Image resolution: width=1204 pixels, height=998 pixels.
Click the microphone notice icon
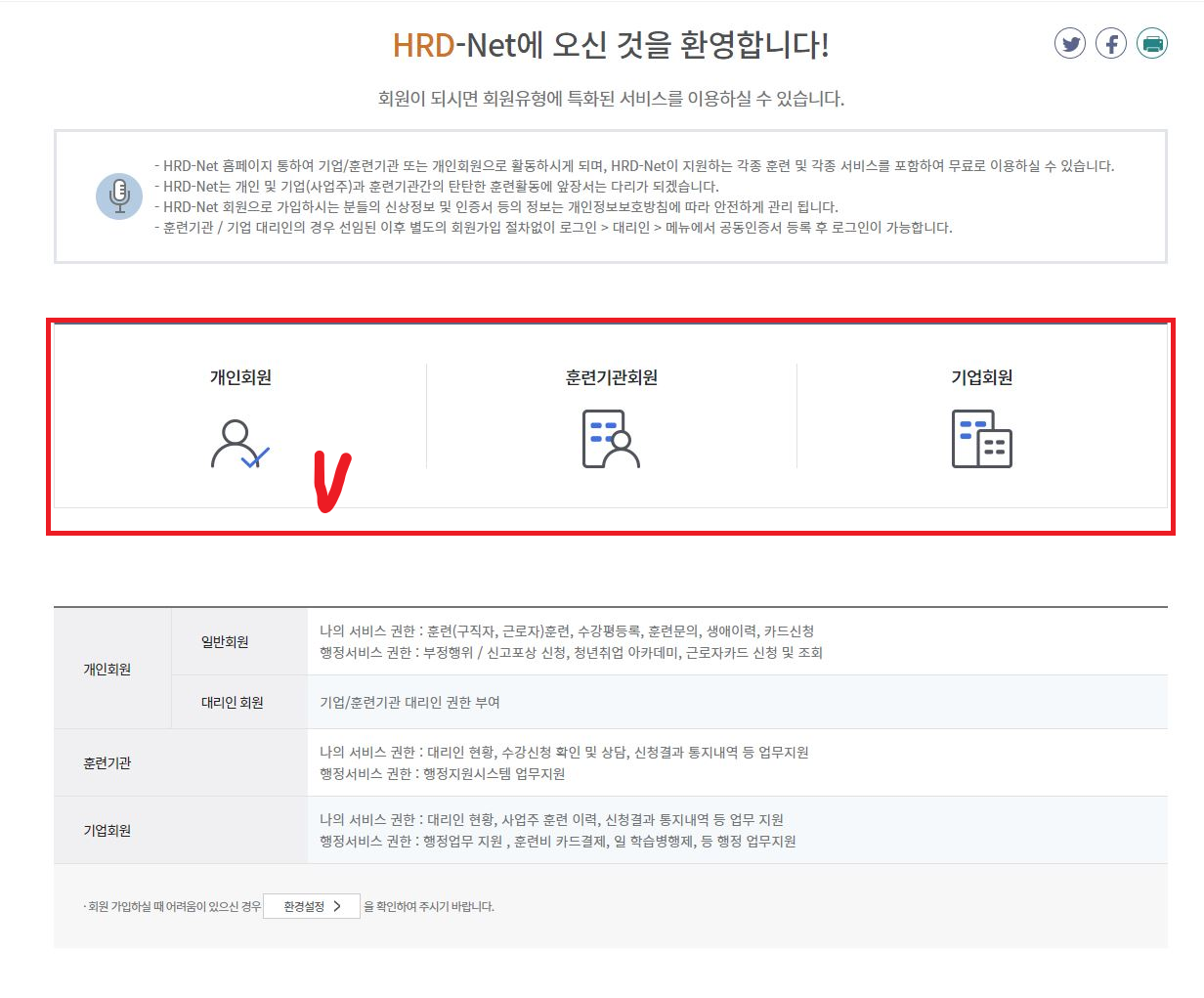(x=119, y=196)
